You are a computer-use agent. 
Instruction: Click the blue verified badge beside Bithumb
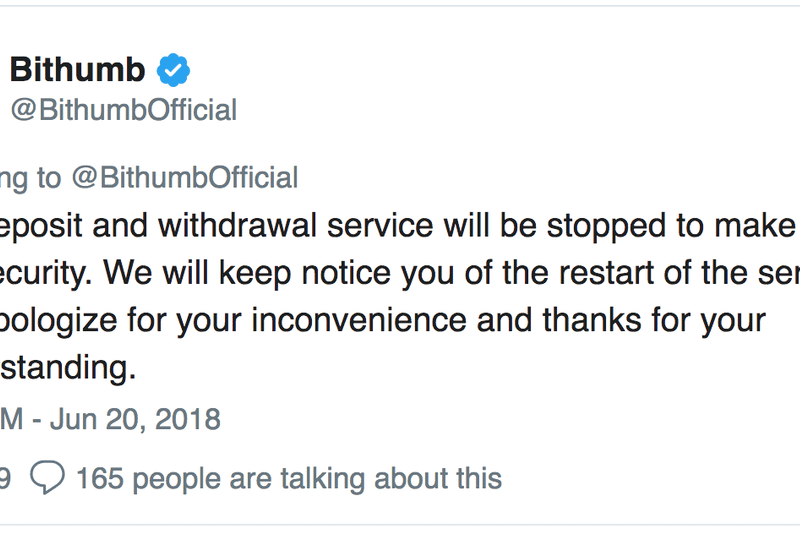tap(173, 70)
